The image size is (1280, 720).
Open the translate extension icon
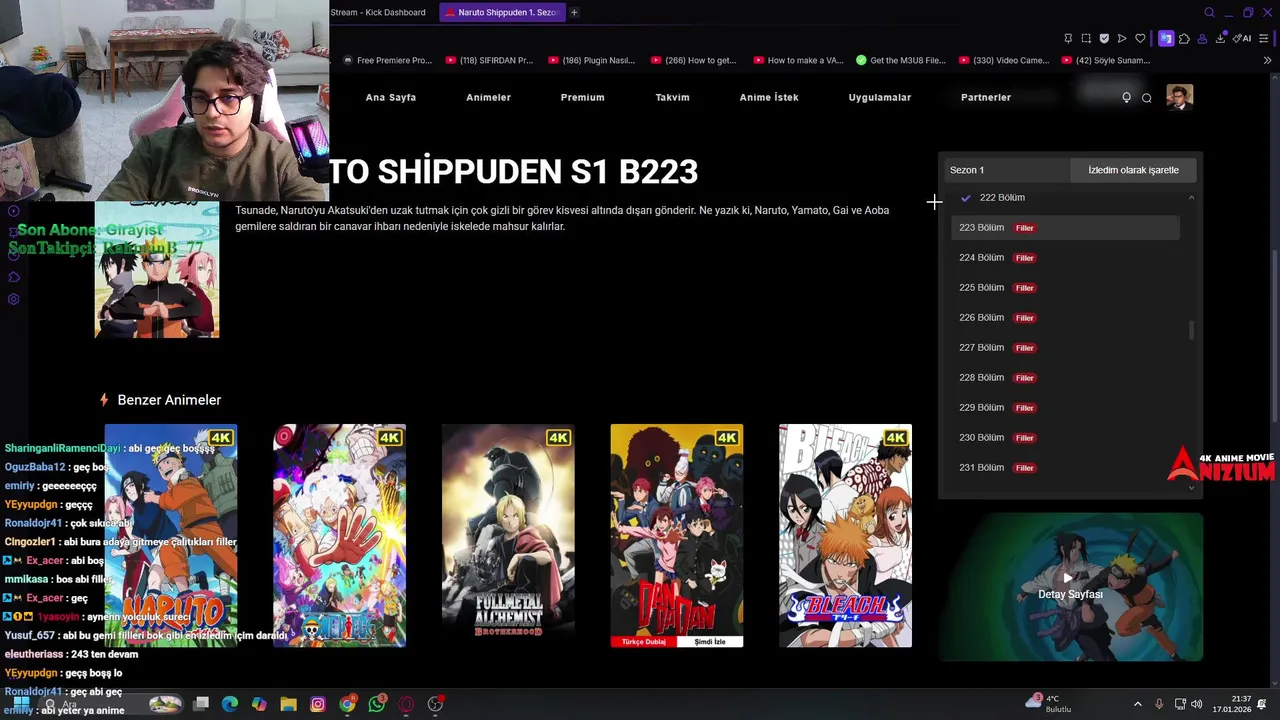coord(1166,38)
